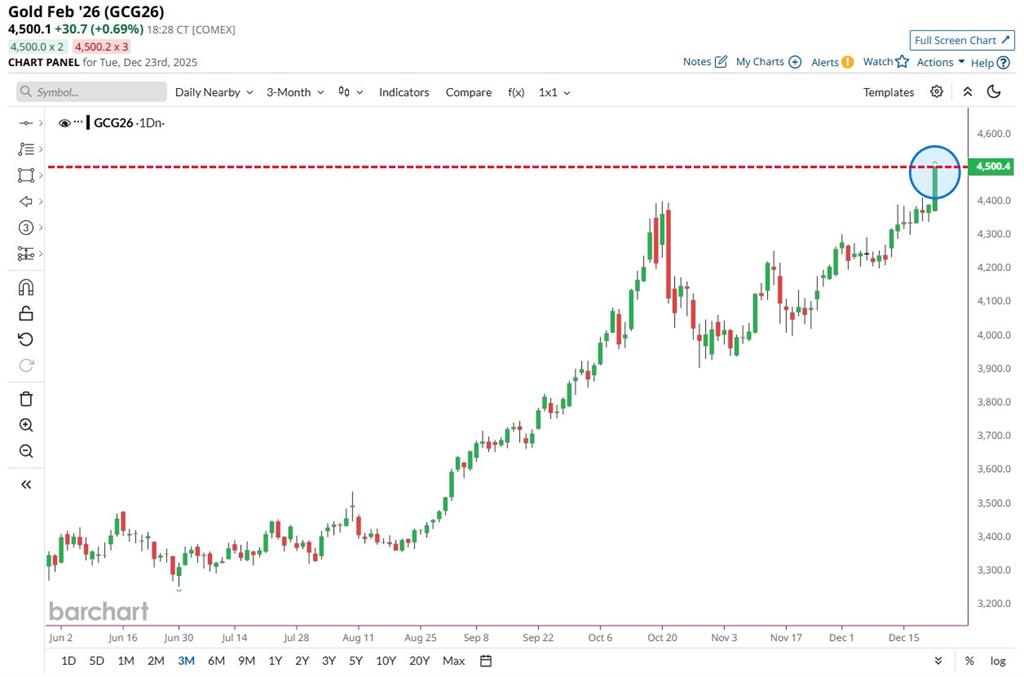This screenshot has width=1024, height=677.
Task: Expand the 3-Month period dropdown
Action: 295,92
